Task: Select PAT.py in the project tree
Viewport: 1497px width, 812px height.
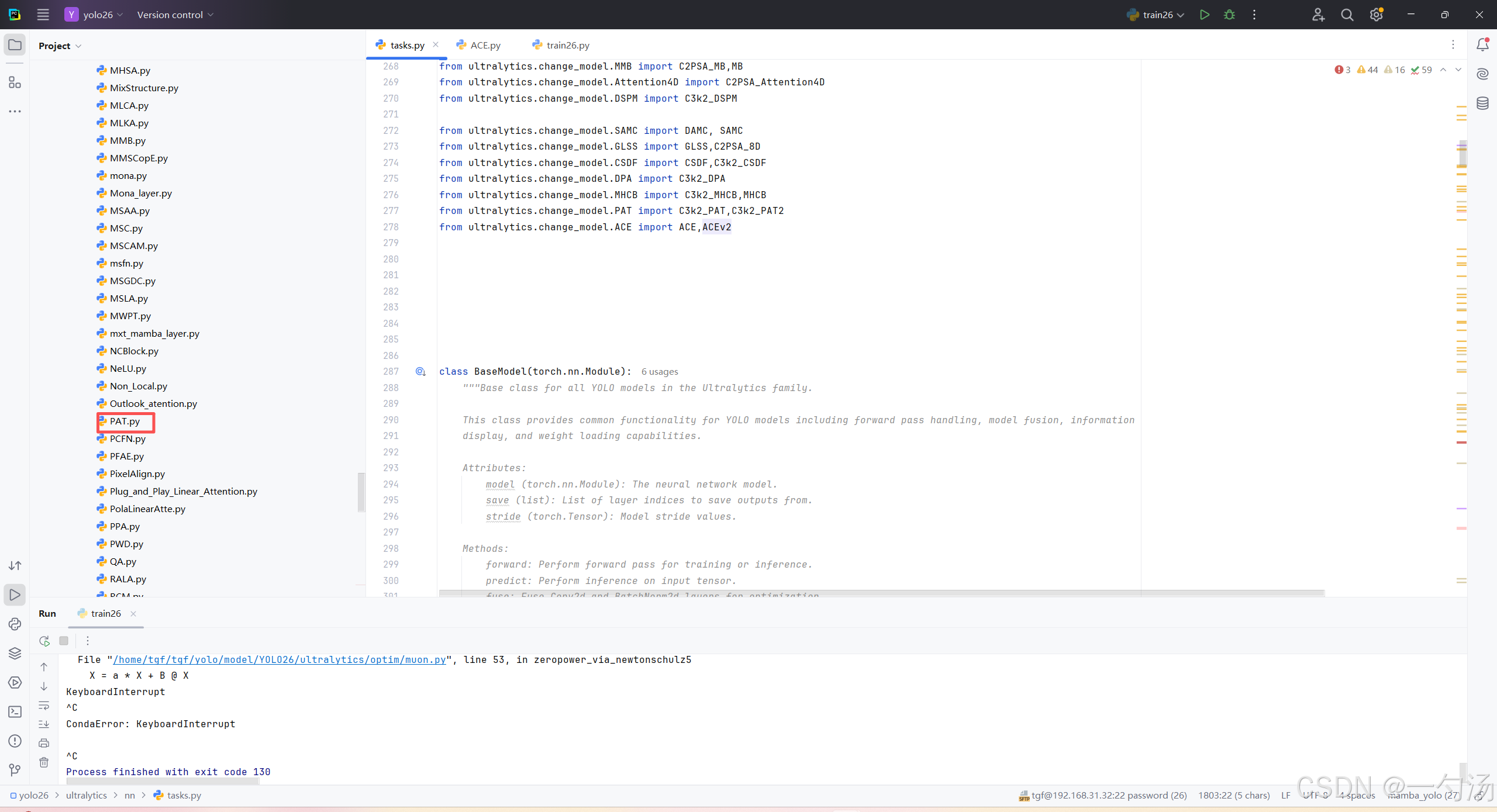Action: [x=125, y=421]
